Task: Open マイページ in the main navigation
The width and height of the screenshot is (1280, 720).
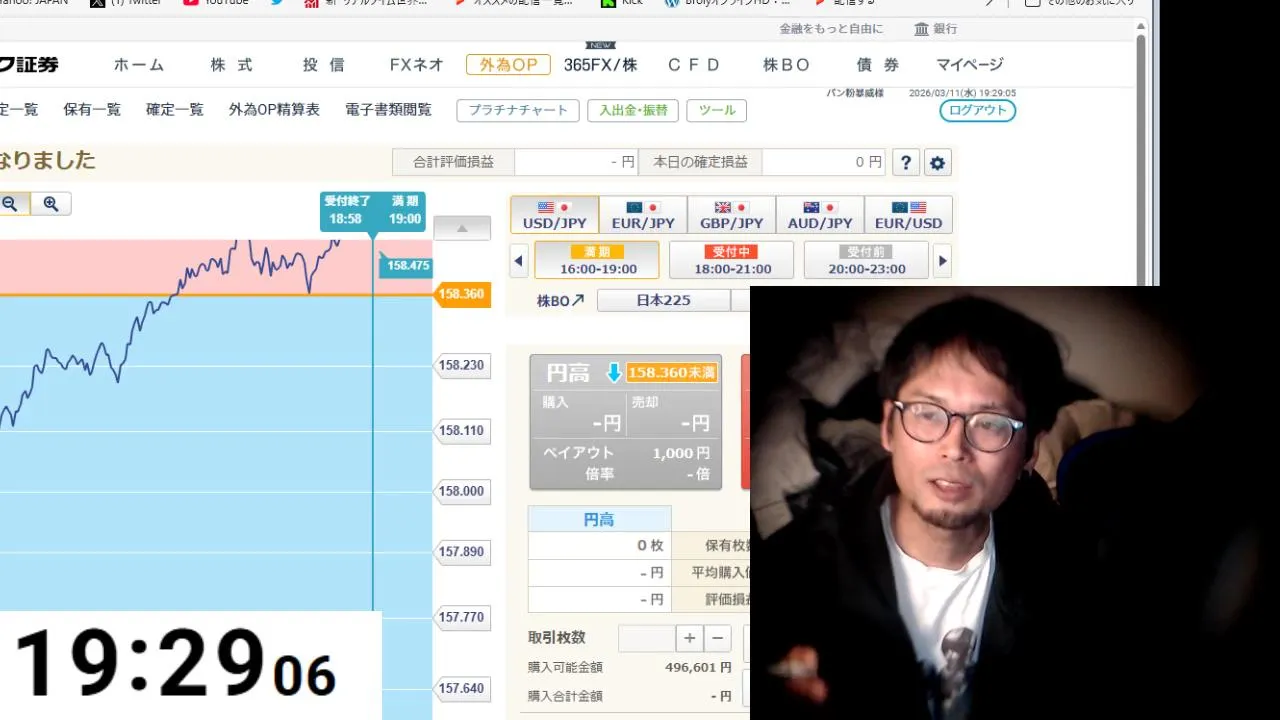Action: (x=970, y=65)
